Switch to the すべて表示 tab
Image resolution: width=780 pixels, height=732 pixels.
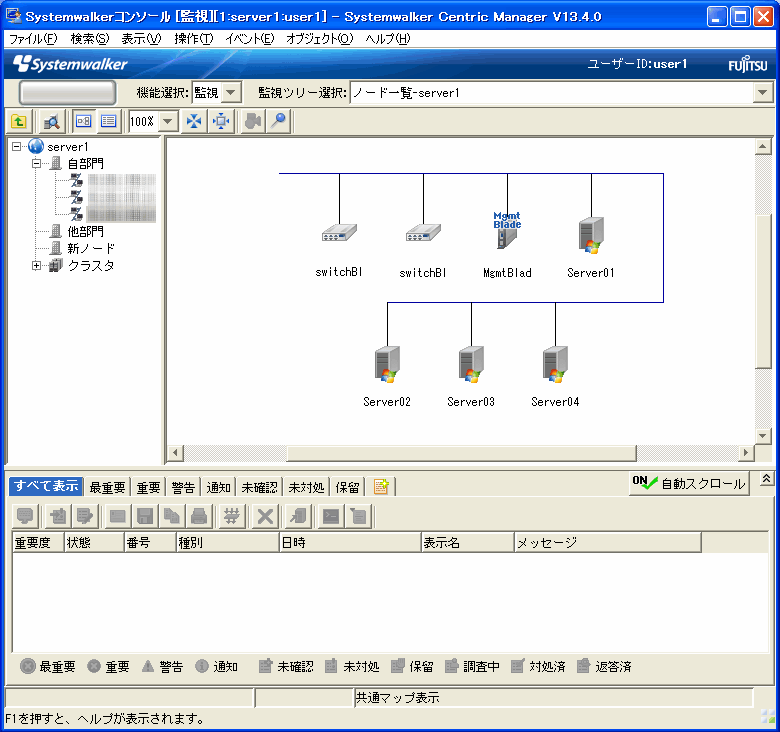pyautogui.click(x=46, y=486)
